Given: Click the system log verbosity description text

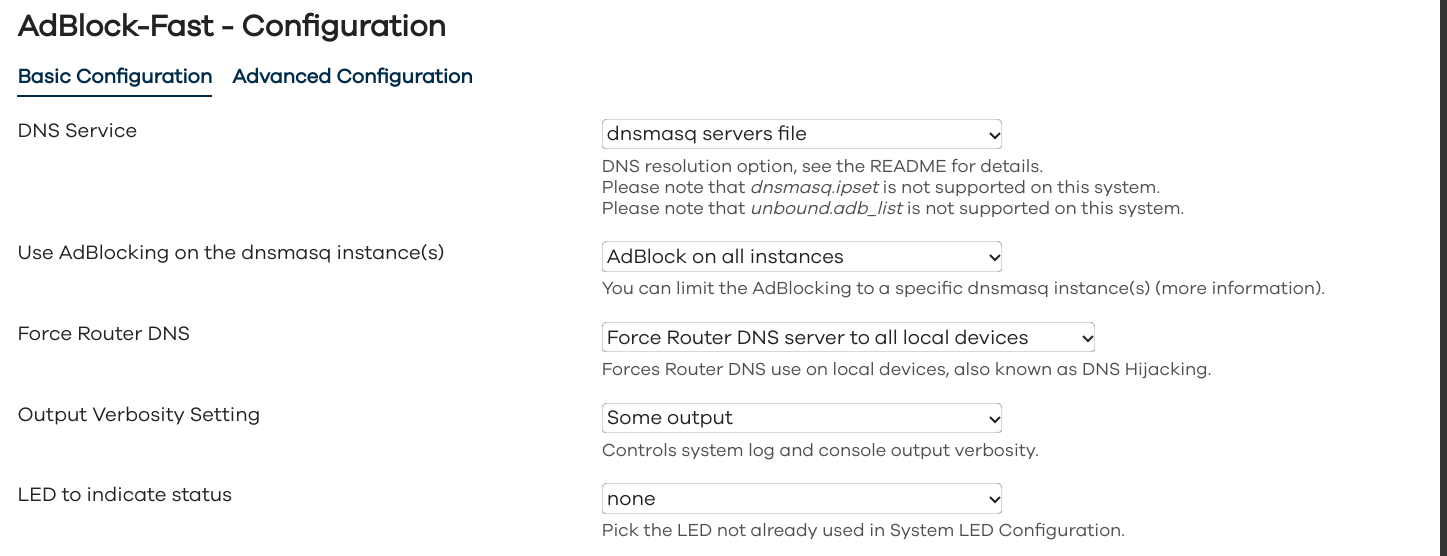Looking at the screenshot, I should (820, 450).
